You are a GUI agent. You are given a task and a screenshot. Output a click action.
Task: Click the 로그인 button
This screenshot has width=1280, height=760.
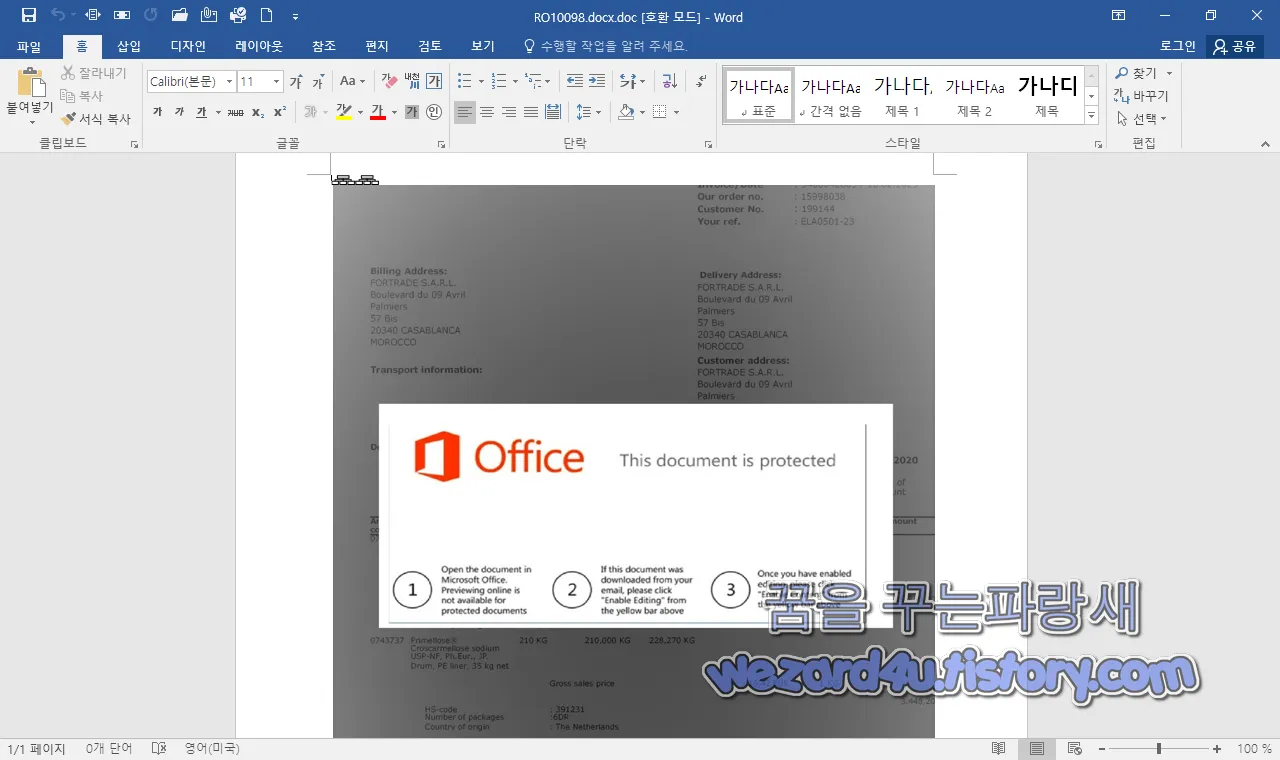(1177, 46)
